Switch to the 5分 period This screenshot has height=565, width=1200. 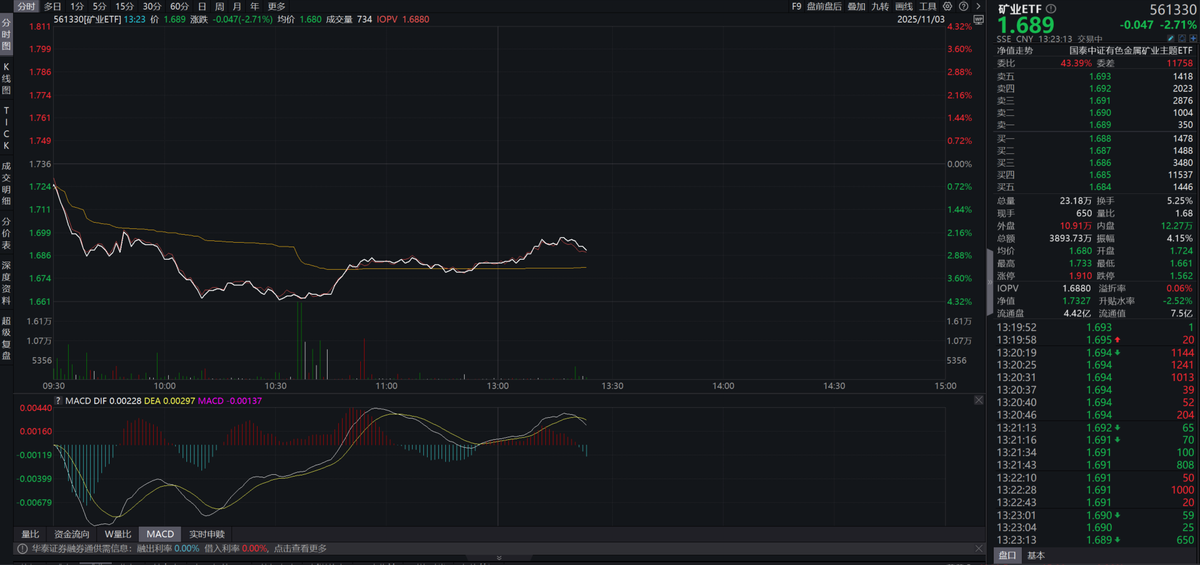point(99,6)
